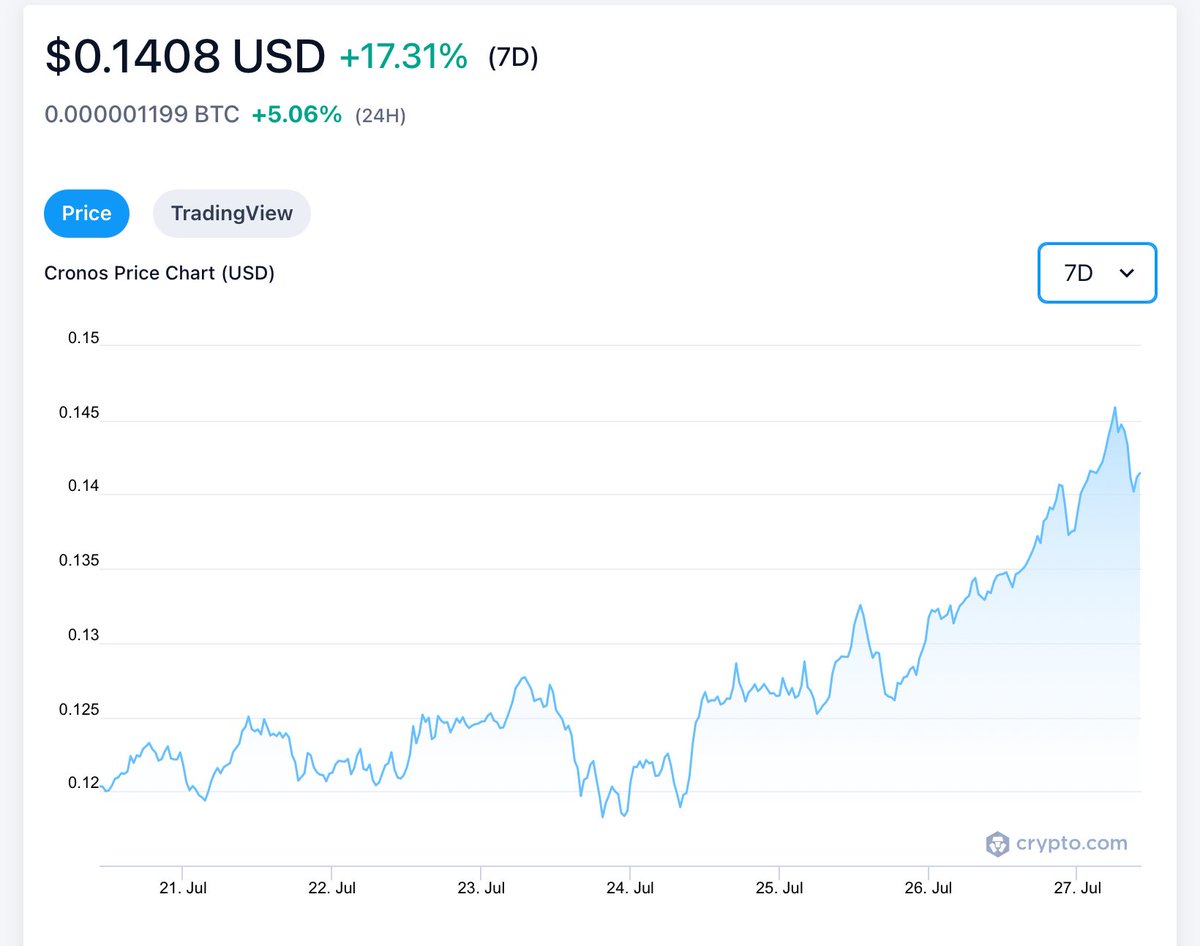Click the +5.06% daily change
Viewport: 1200px width, 946px height.
click(296, 114)
